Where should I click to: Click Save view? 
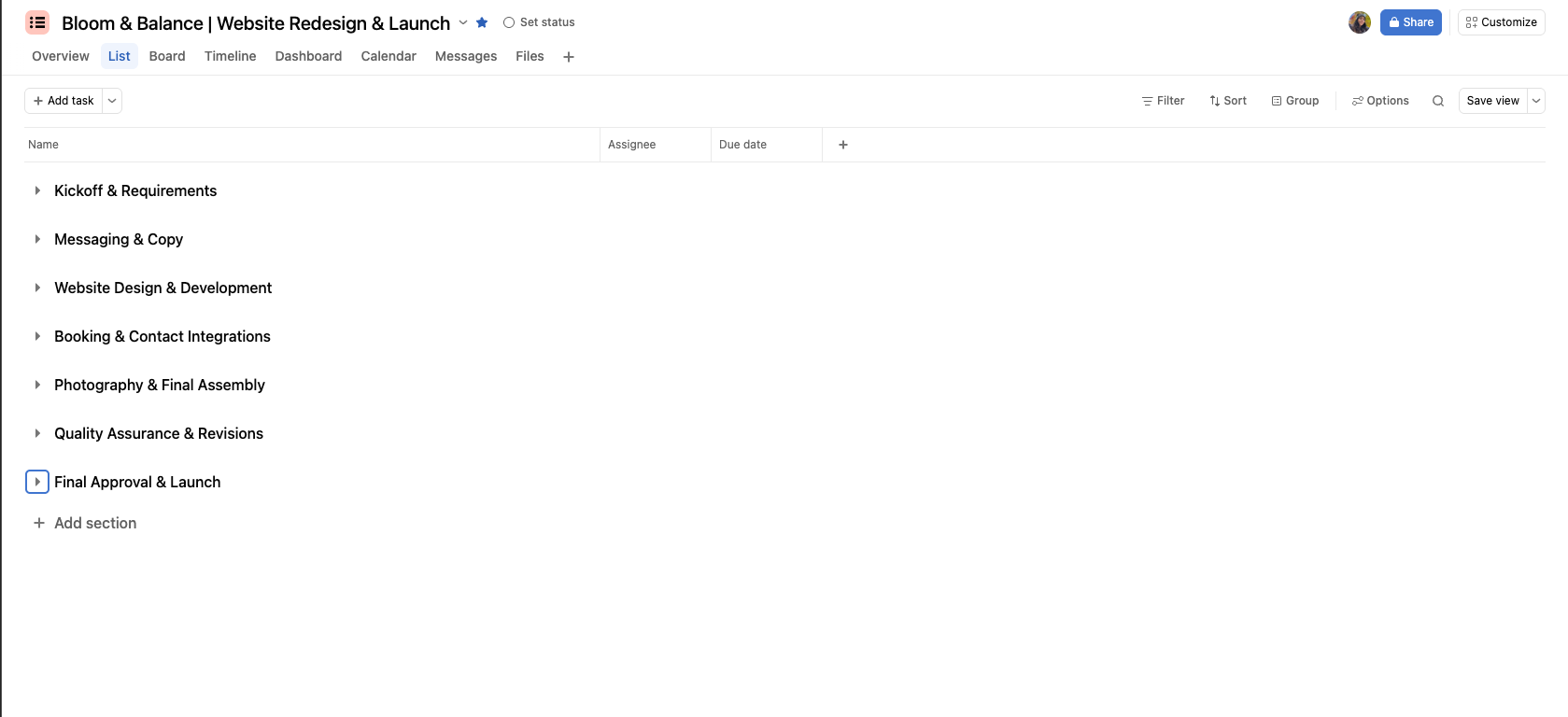[x=1493, y=101]
